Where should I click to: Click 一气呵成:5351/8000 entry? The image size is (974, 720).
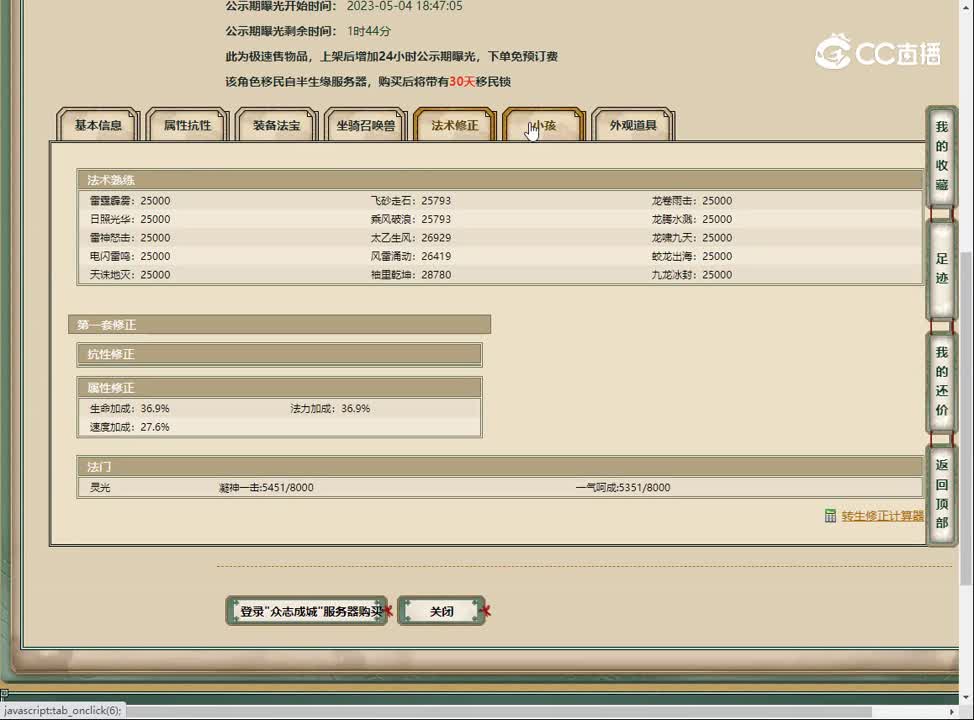(623, 488)
